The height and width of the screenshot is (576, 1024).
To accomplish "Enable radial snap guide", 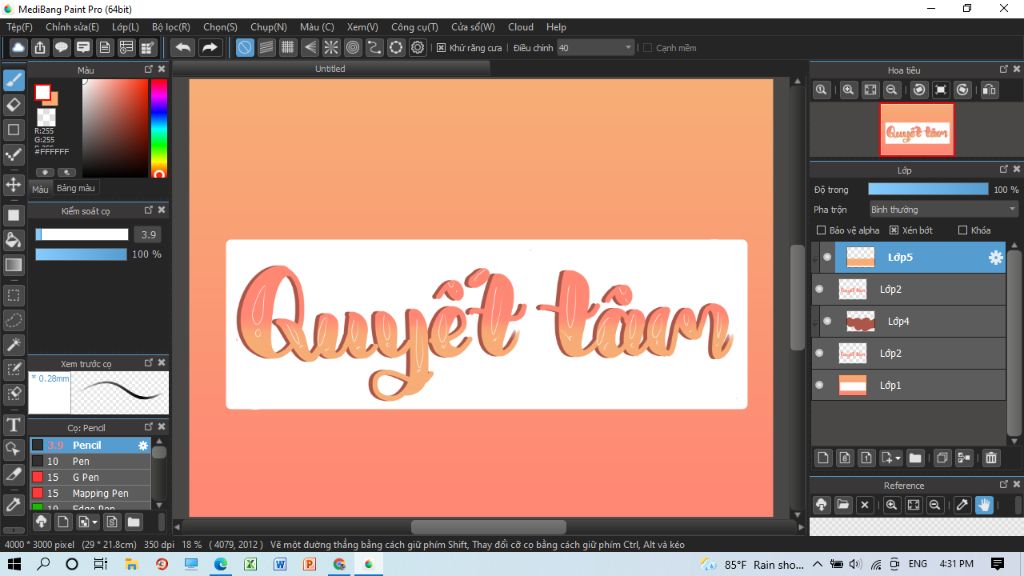I will click(x=331, y=48).
